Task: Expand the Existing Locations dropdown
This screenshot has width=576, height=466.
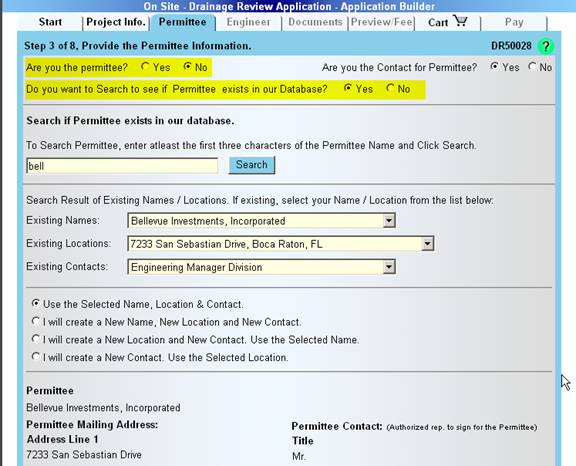Action: coord(427,244)
